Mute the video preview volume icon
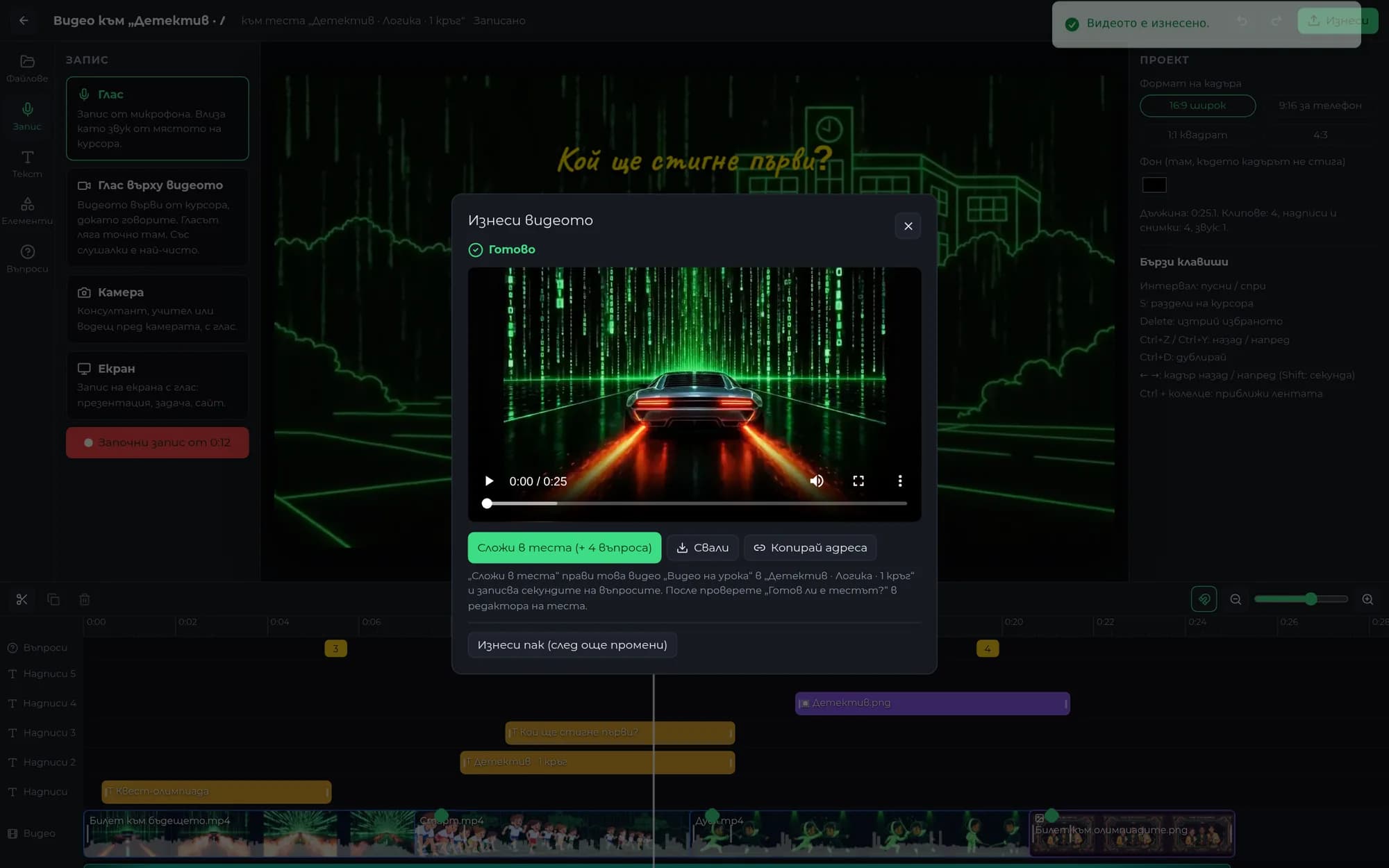Image resolution: width=1389 pixels, height=868 pixels. pos(817,481)
